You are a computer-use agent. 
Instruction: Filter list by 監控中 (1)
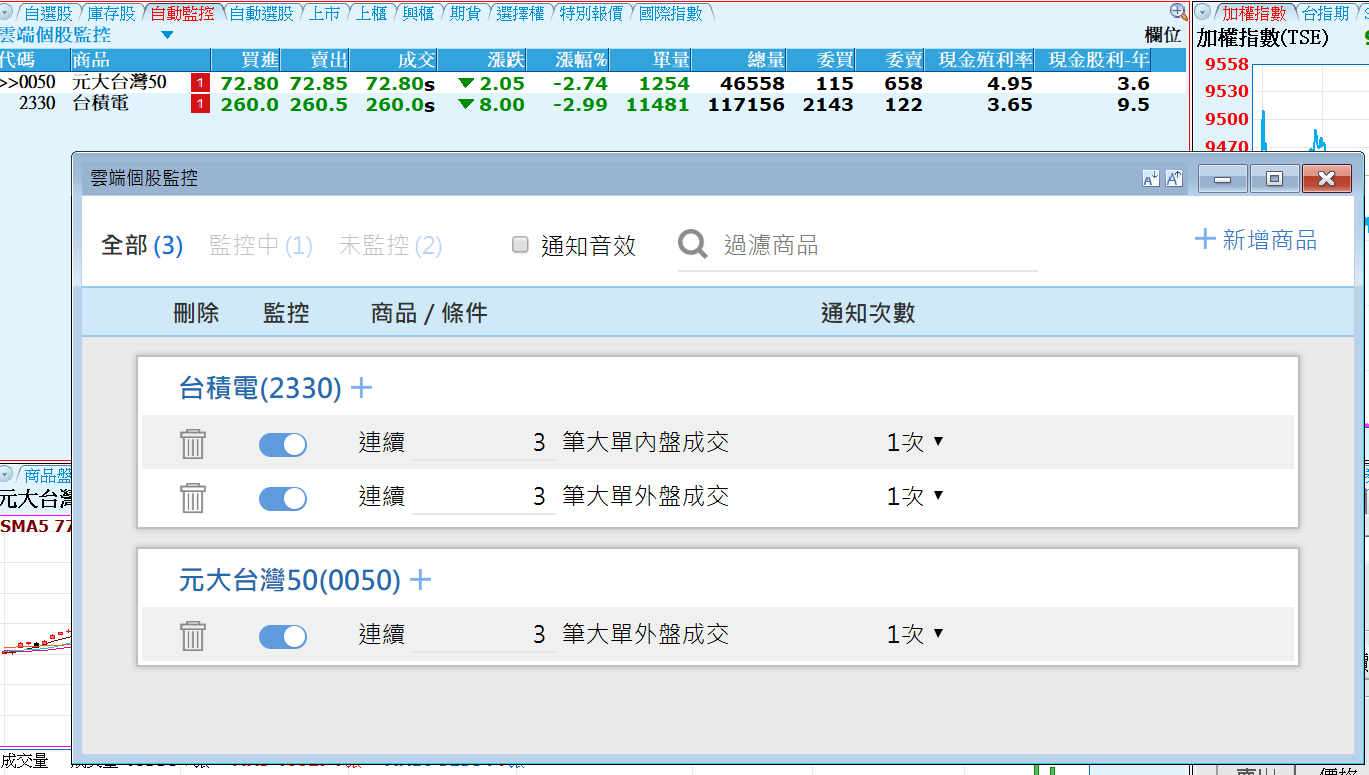[260, 245]
